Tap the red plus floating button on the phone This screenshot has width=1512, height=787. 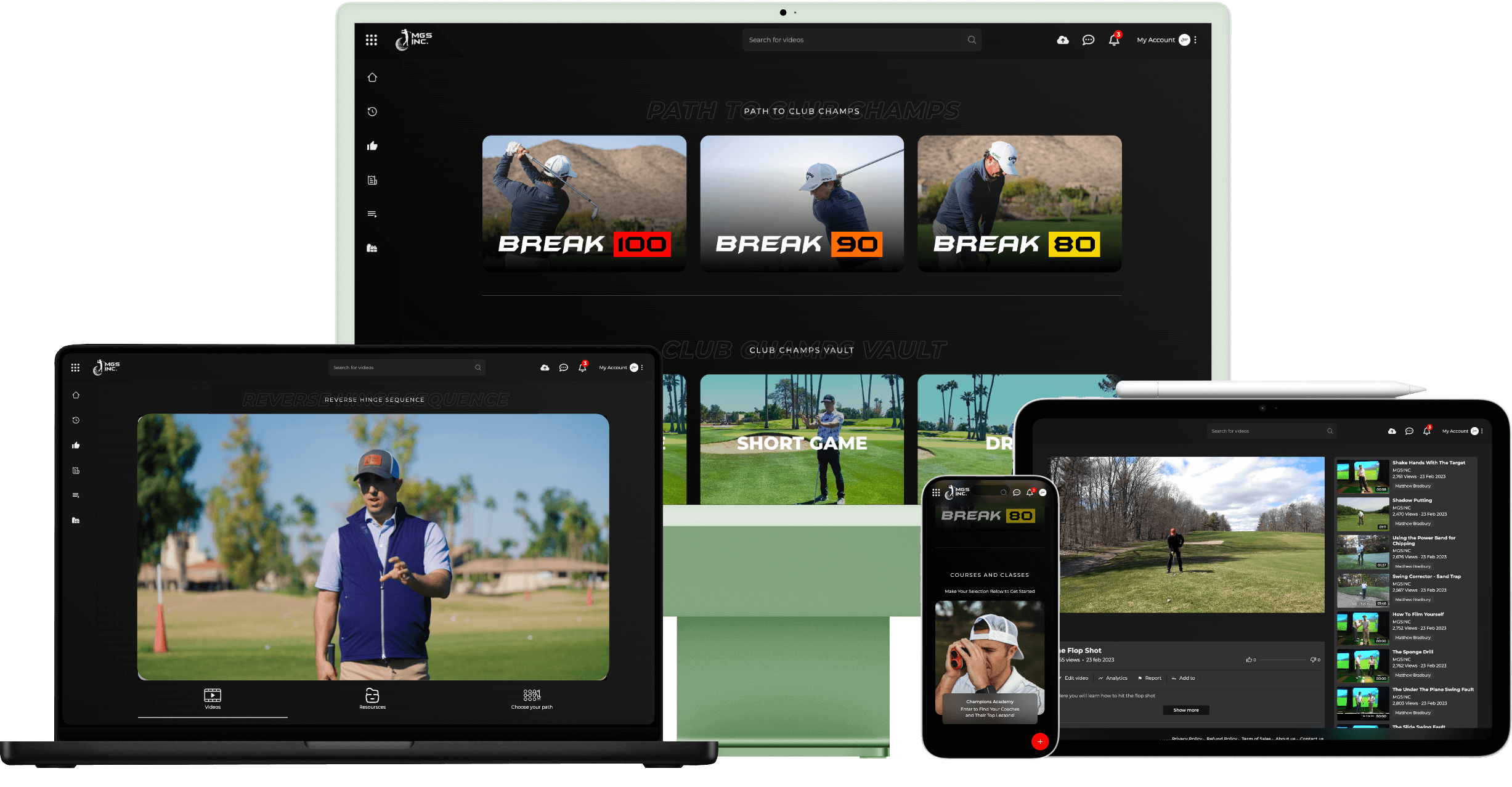(x=1039, y=741)
